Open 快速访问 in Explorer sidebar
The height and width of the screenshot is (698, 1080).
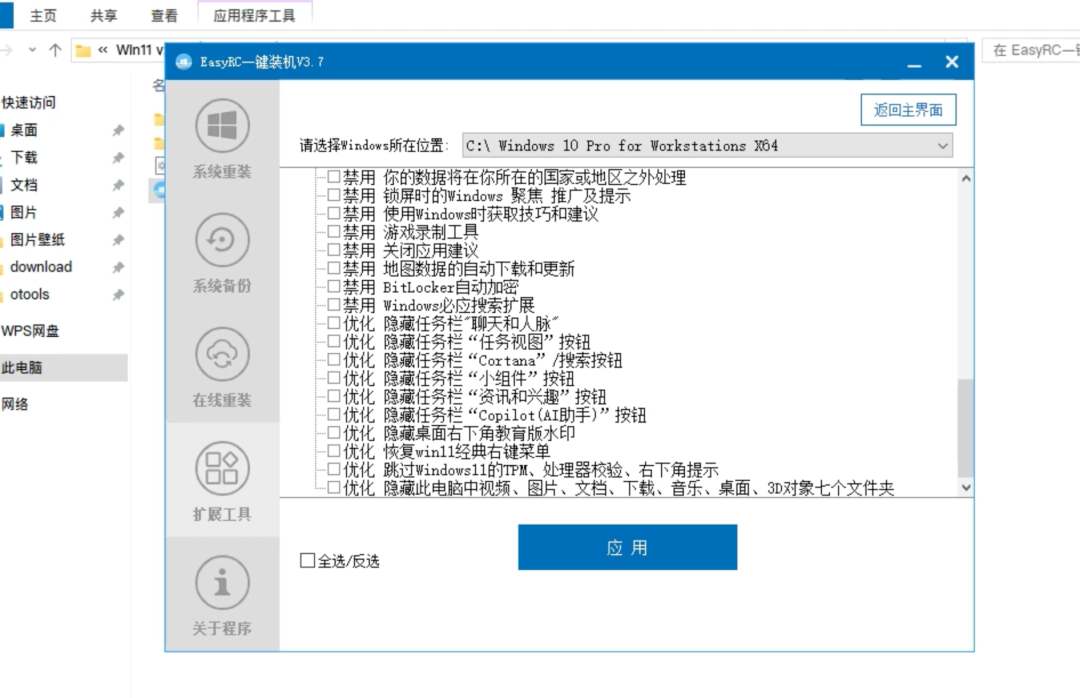tap(29, 103)
